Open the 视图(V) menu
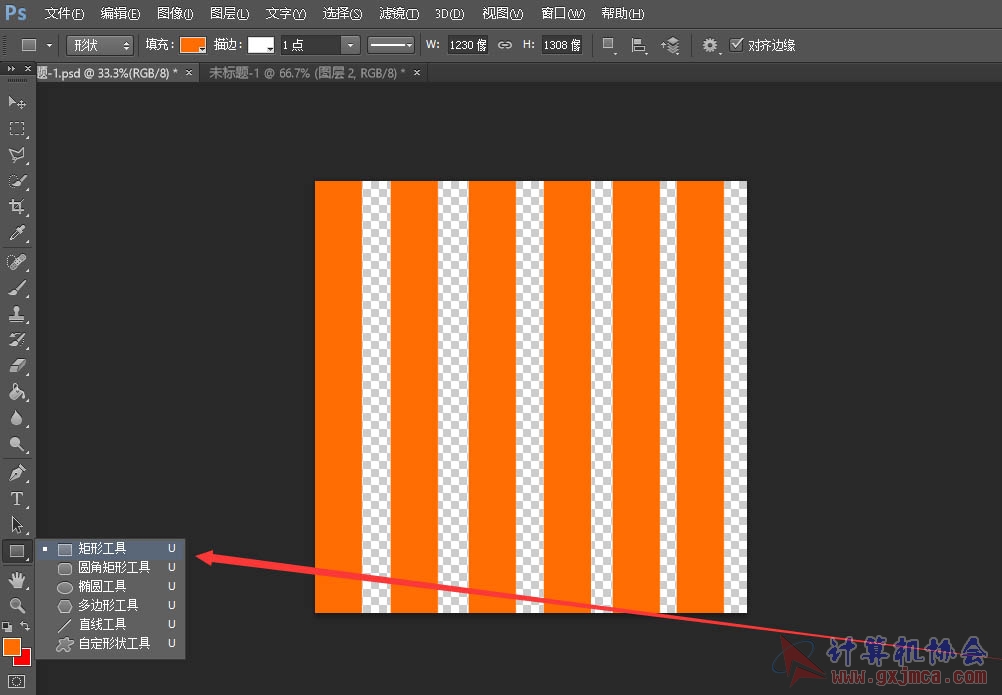Viewport: 1002px width, 695px height. (502, 13)
